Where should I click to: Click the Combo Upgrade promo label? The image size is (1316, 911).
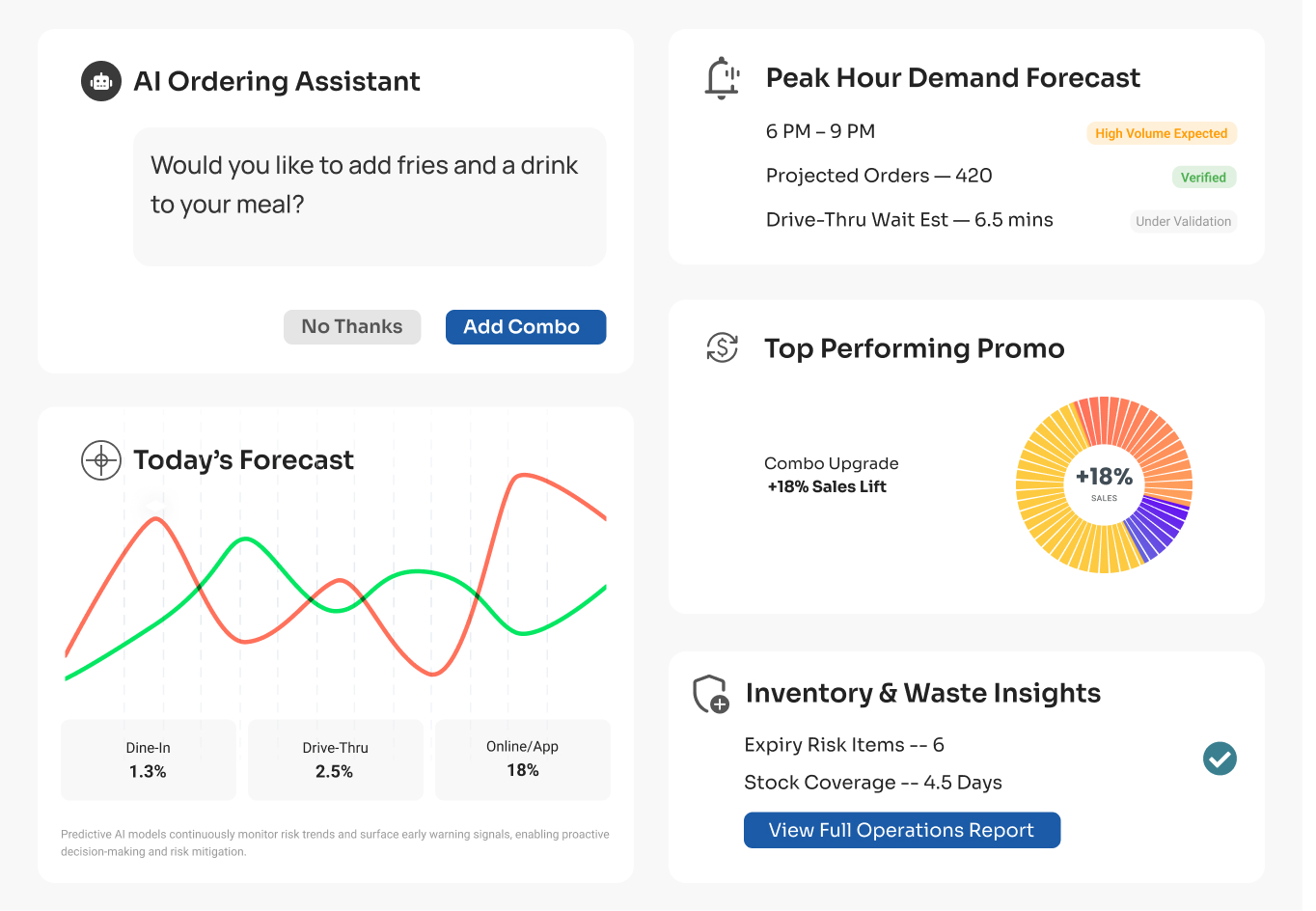point(831,463)
